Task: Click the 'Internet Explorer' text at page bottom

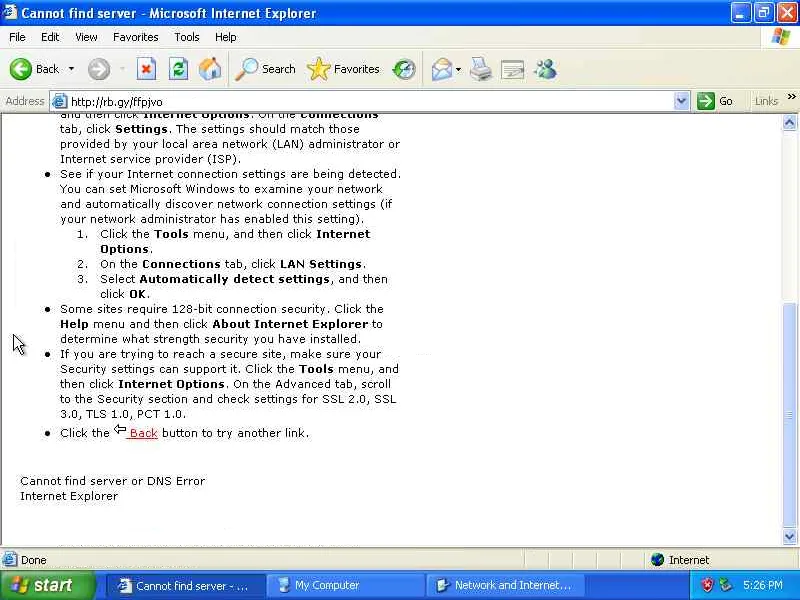Action: coord(69,496)
